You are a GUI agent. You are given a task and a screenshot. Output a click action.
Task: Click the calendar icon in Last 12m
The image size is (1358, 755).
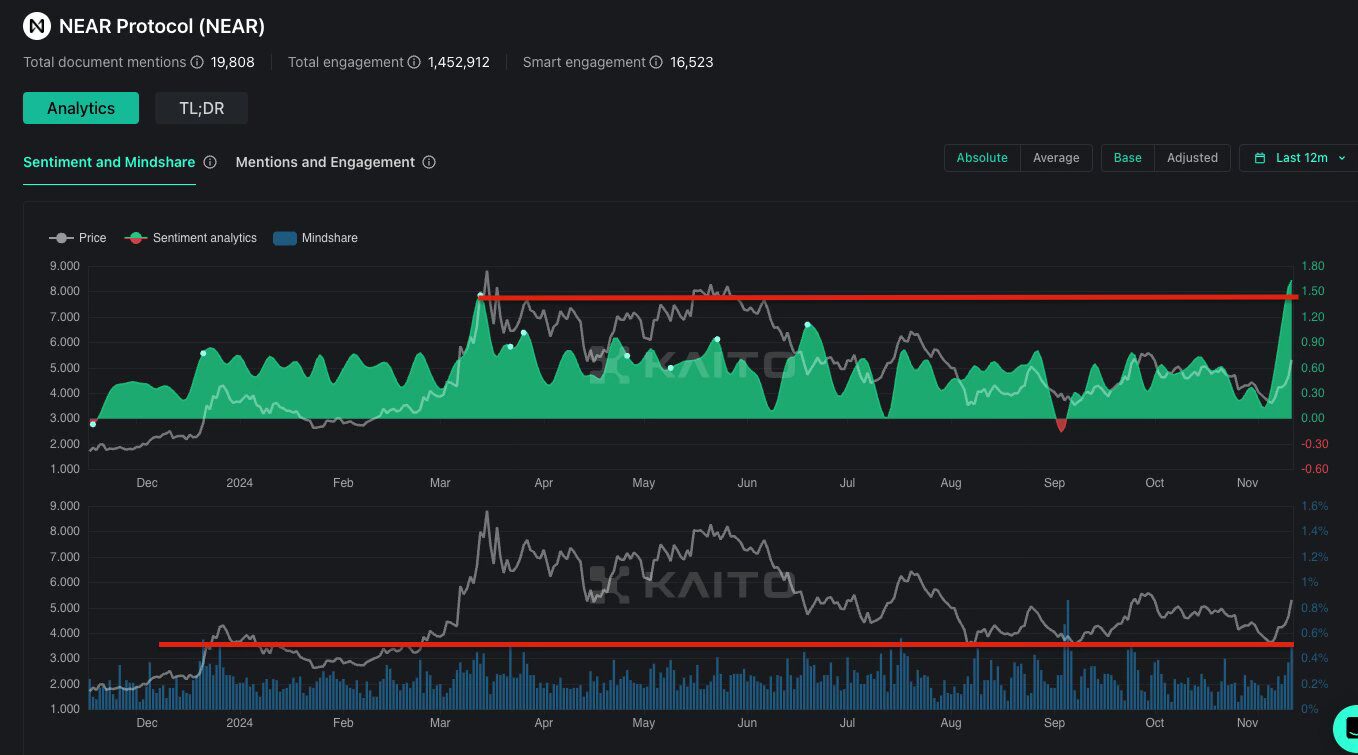coord(1260,158)
